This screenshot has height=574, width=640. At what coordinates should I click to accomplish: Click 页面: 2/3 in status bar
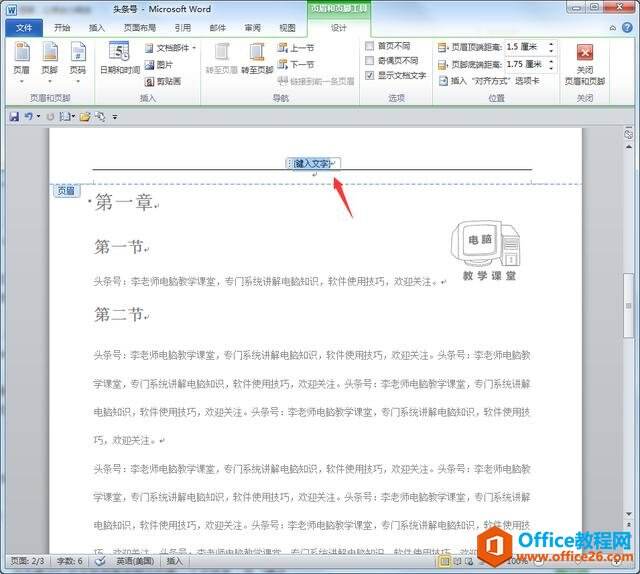point(27,561)
